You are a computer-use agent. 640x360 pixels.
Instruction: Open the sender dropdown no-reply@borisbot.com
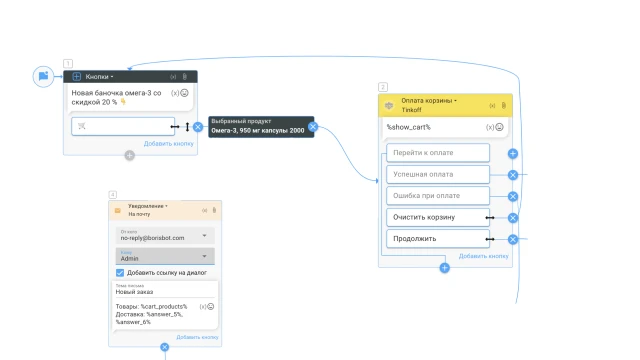click(165, 235)
